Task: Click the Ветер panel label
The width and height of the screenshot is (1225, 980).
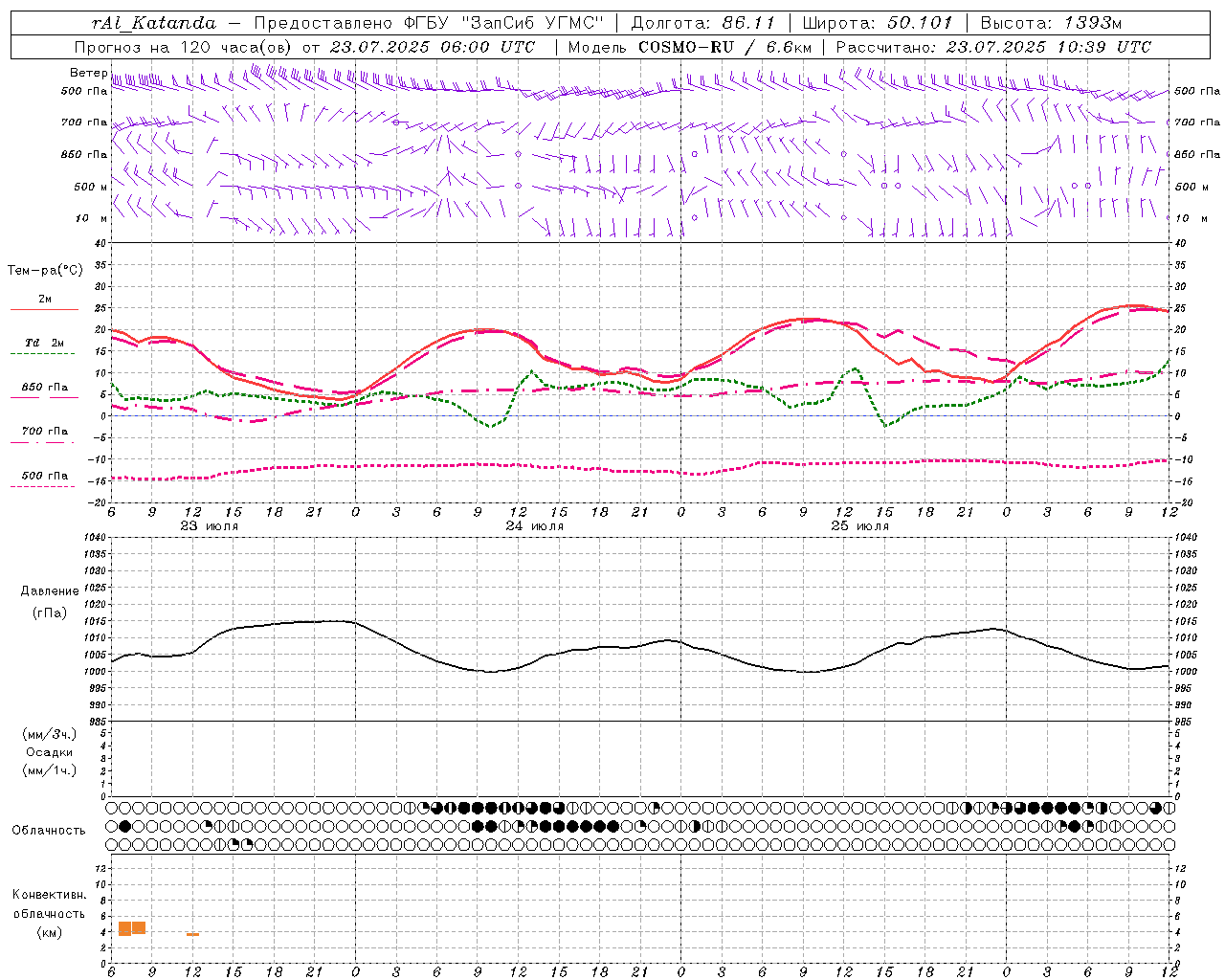Action: [x=88, y=73]
